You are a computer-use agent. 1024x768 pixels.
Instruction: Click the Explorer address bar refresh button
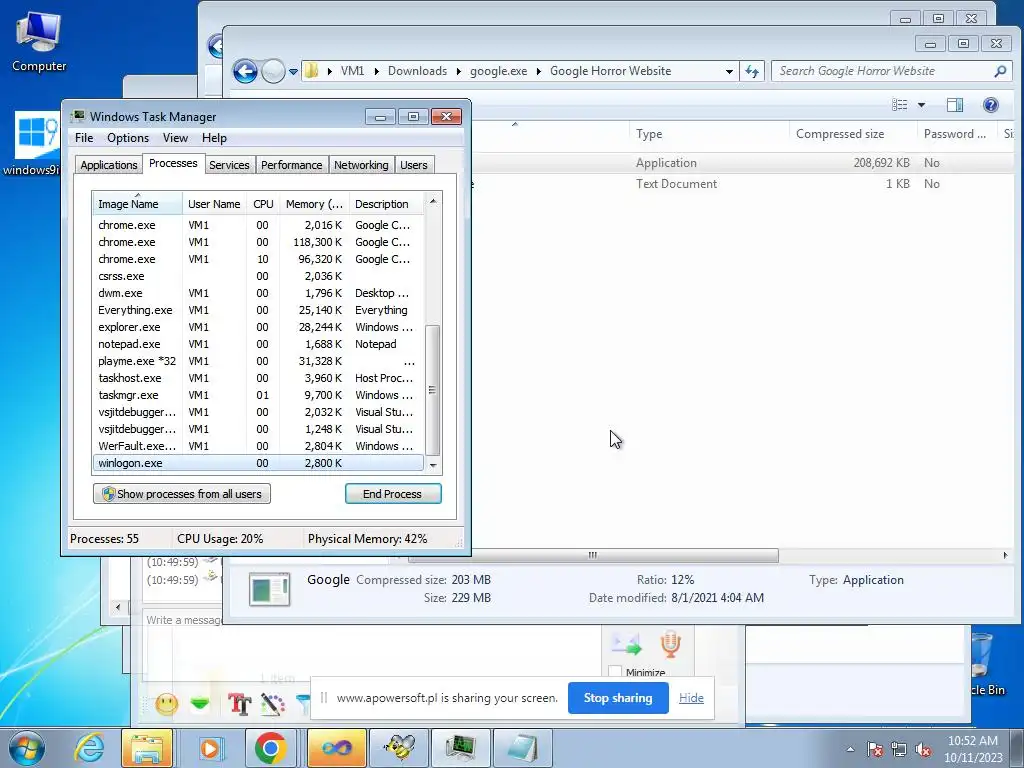[752, 71]
